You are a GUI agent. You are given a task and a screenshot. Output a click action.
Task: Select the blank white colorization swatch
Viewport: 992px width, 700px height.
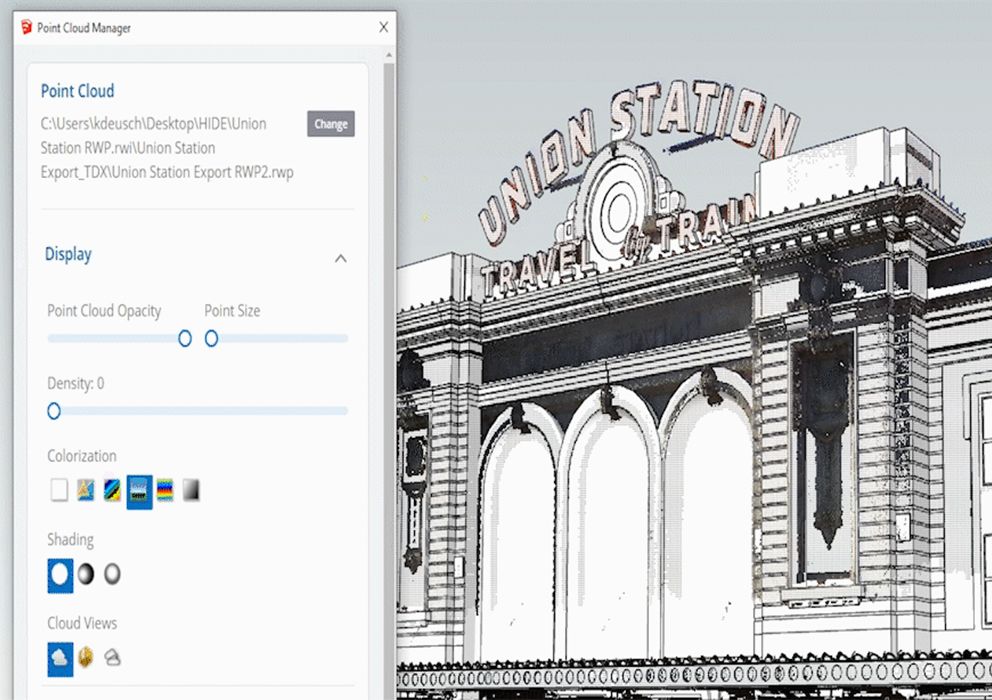click(59, 490)
